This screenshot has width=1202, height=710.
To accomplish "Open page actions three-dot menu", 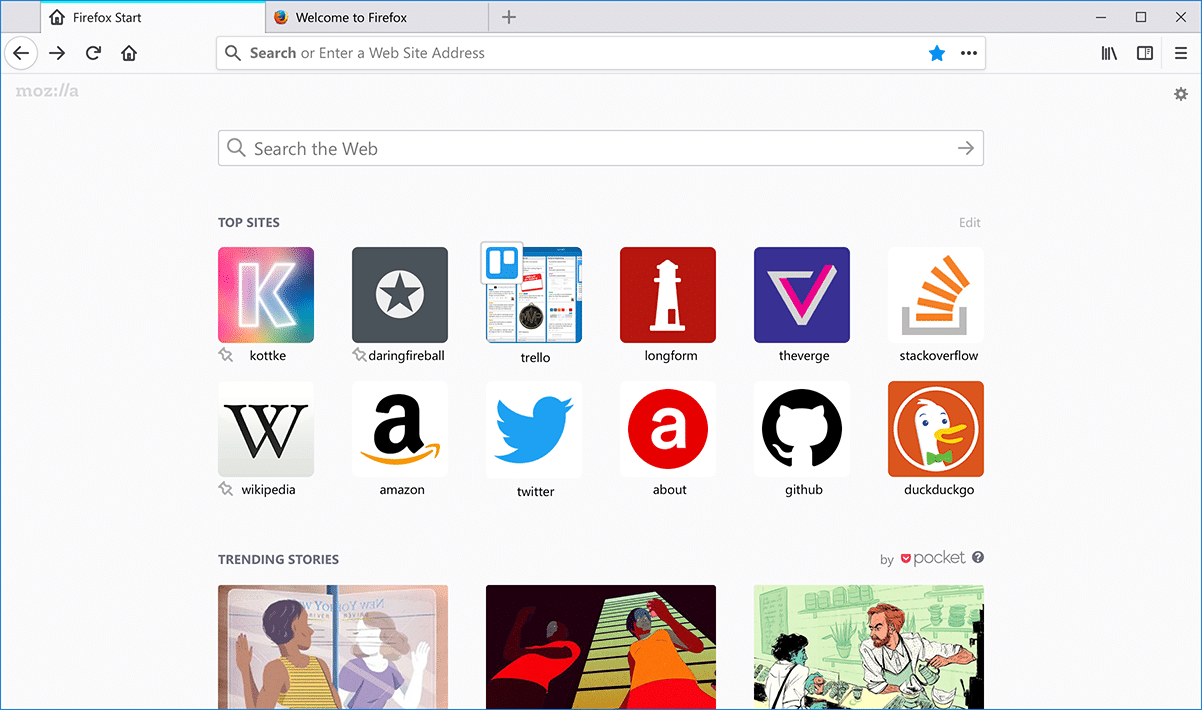I will point(969,53).
